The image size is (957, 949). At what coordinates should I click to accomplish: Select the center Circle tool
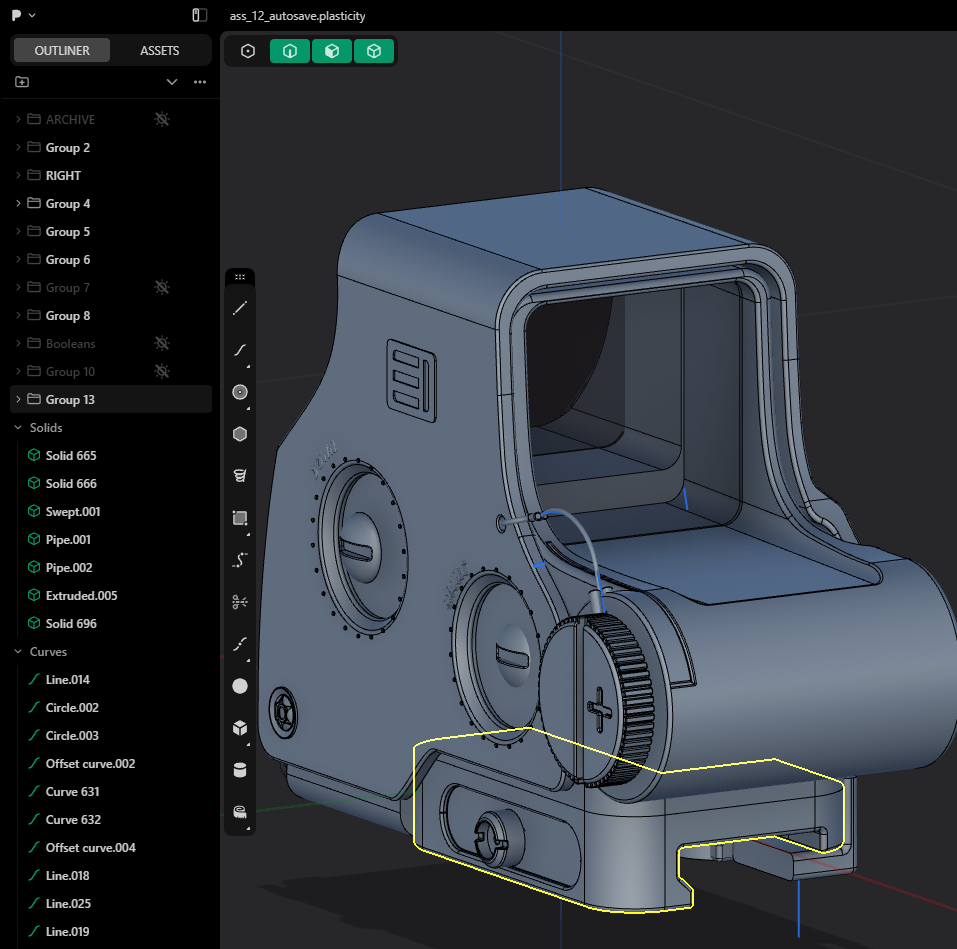pyautogui.click(x=240, y=392)
